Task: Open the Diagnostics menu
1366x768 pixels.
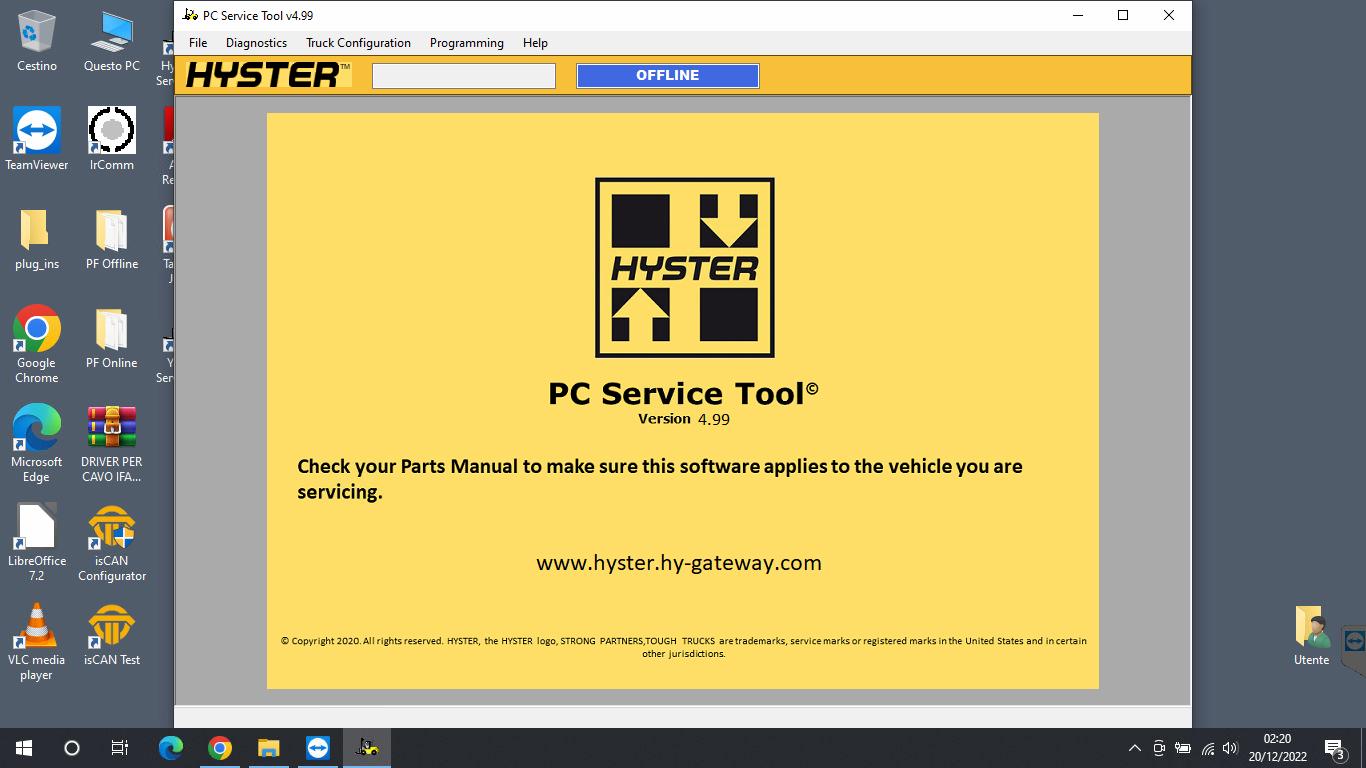Action: click(256, 43)
